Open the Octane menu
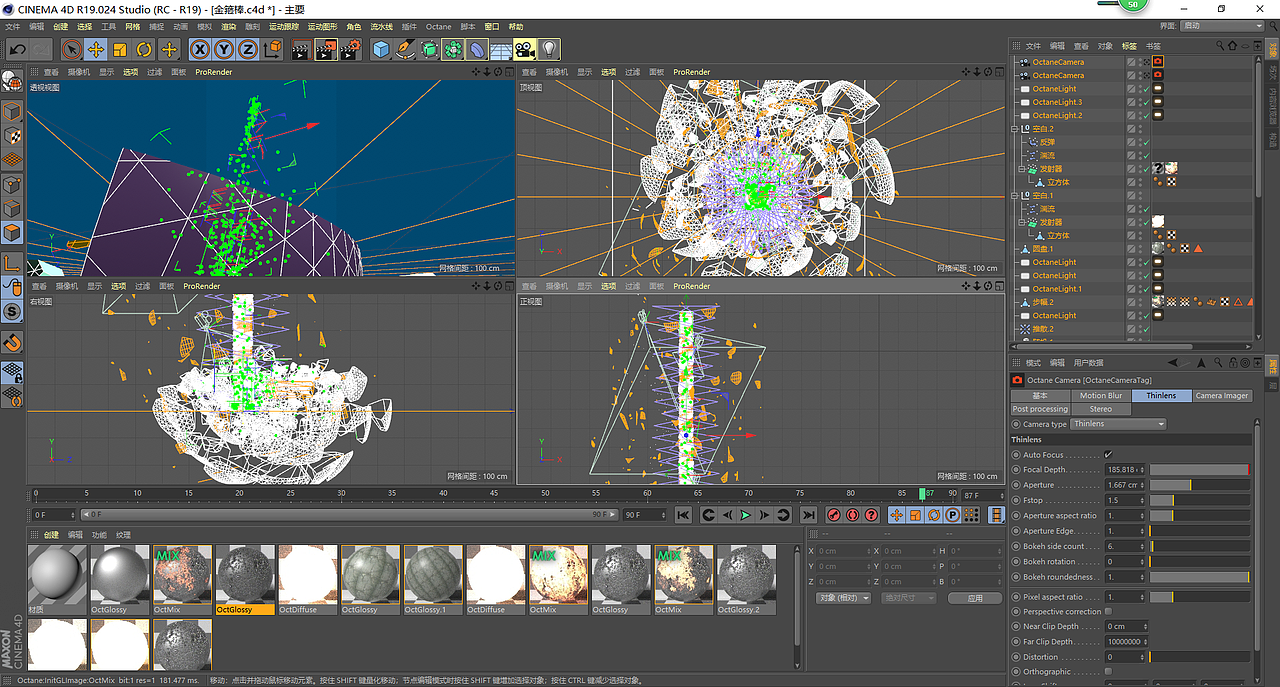Viewport: 1280px width, 687px height. point(438,27)
